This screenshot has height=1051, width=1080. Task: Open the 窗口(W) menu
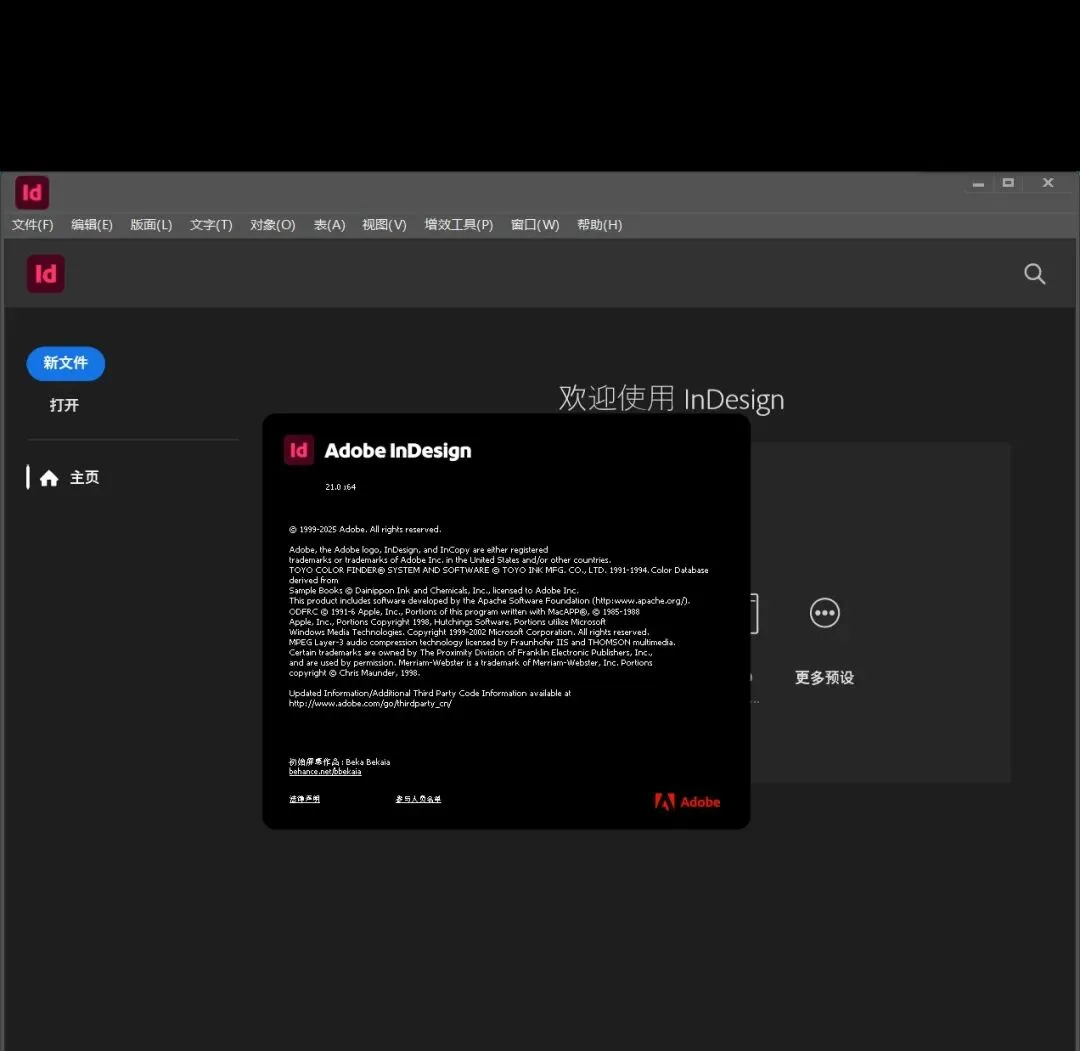[x=534, y=225]
